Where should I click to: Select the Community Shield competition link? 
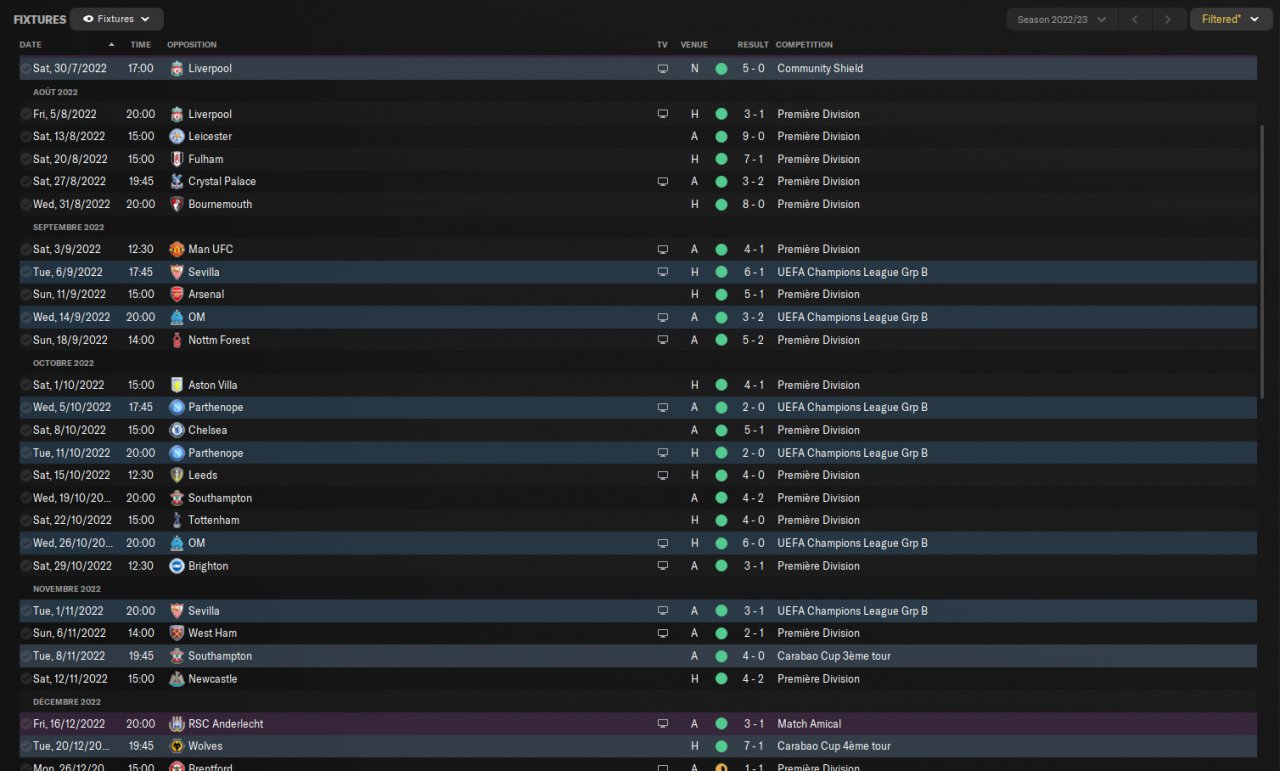point(820,68)
